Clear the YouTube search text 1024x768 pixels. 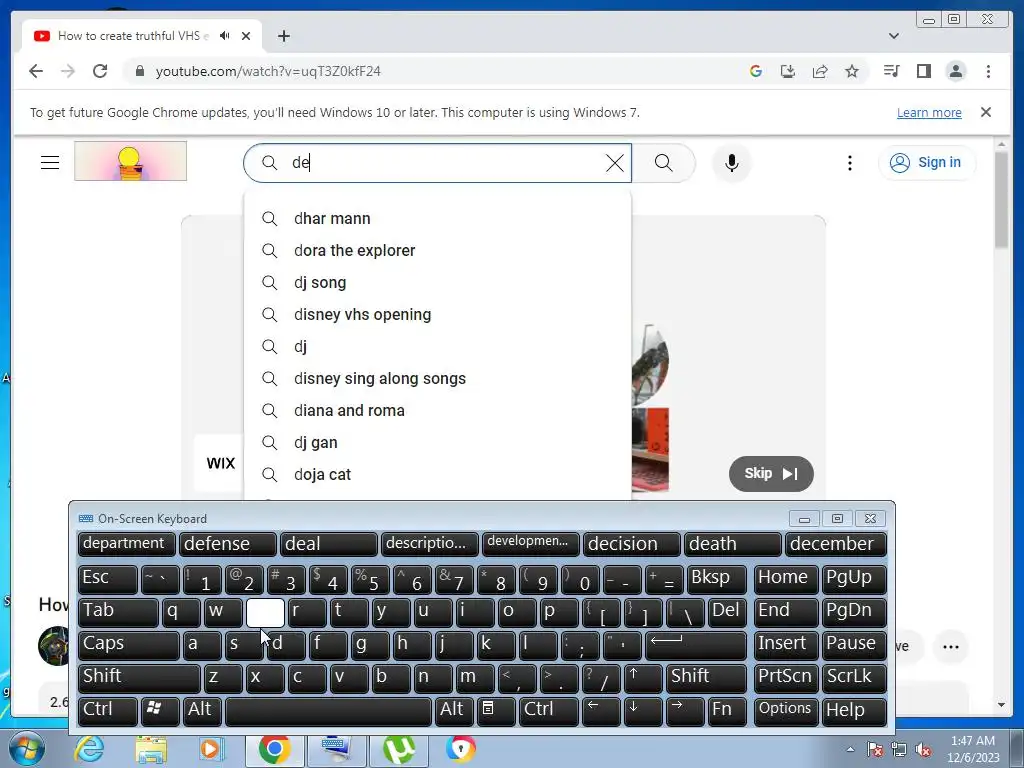coord(615,163)
